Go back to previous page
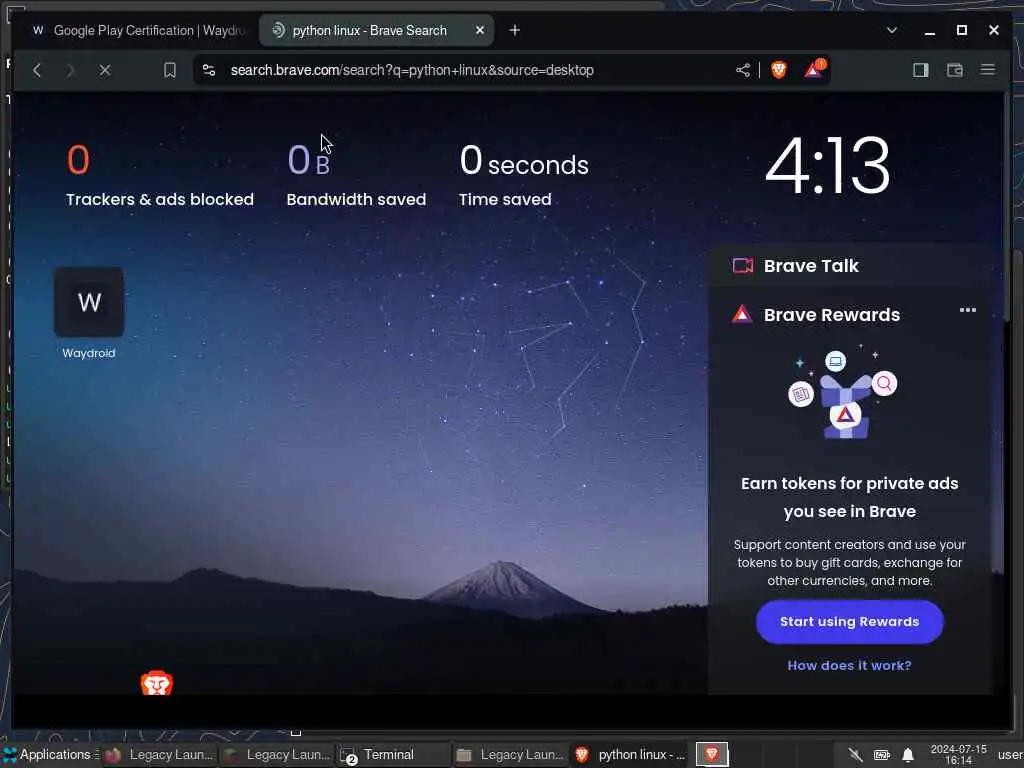 pyautogui.click(x=37, y=70)
